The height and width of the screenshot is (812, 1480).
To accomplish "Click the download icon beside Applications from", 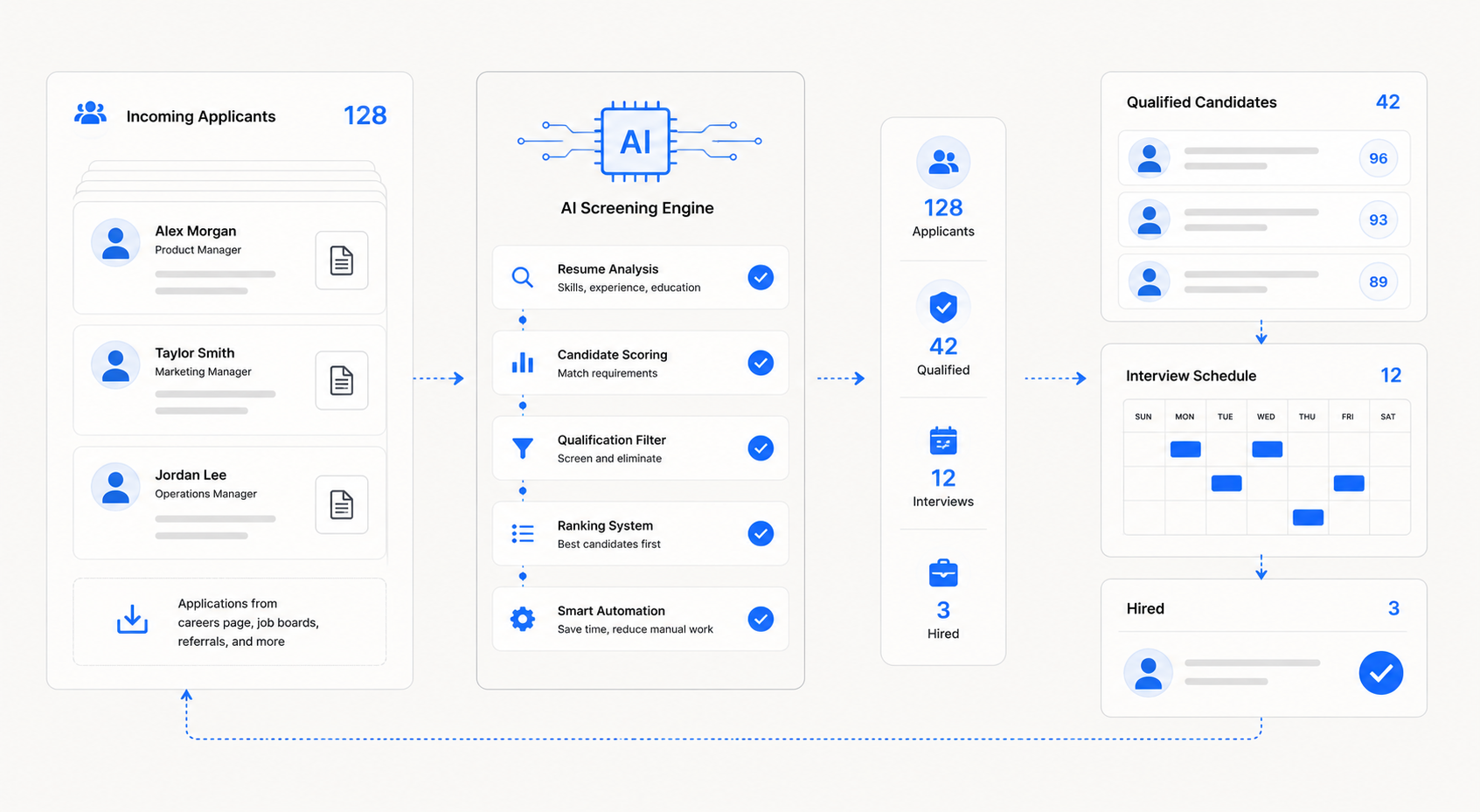I will click(x=132, y=620).
